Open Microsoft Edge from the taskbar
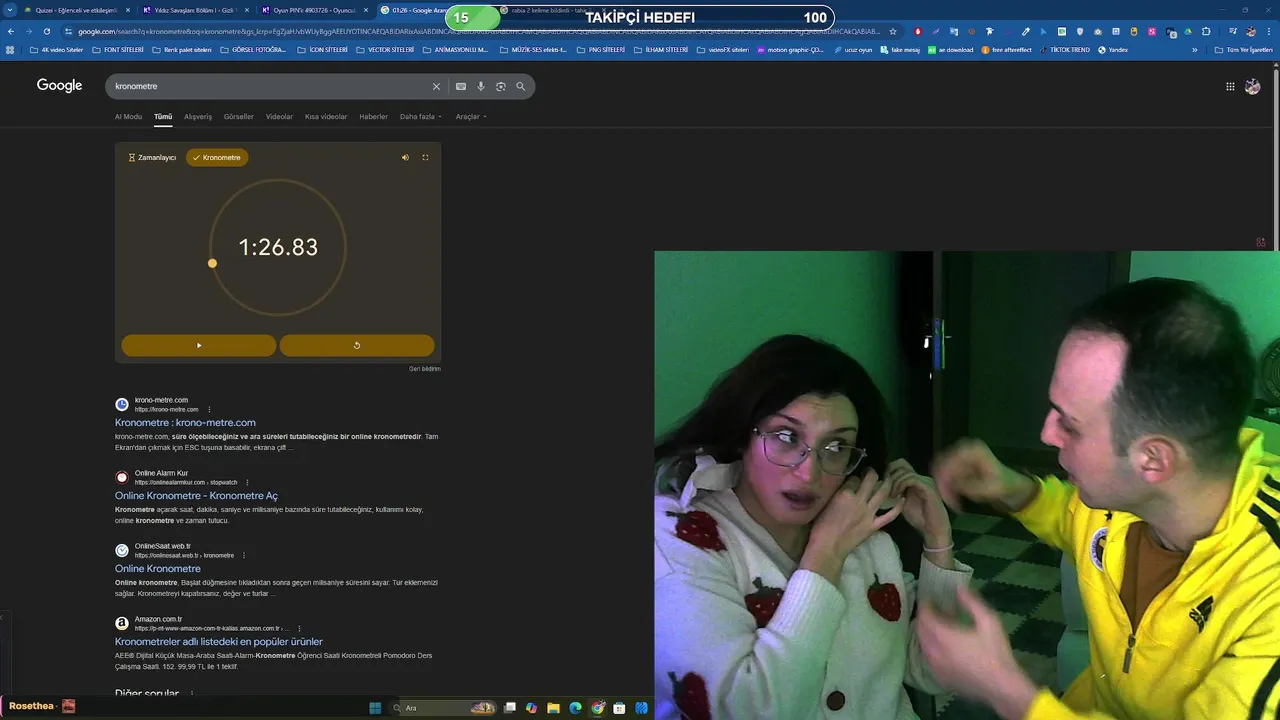The image size is (1280, 720). (x=575, y=708)
